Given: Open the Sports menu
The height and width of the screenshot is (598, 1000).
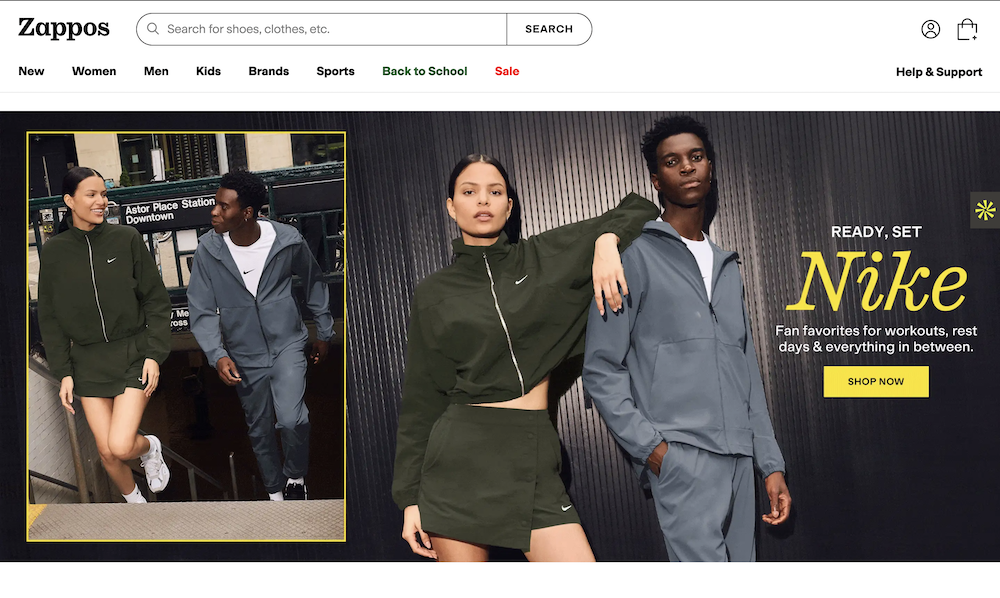Looking at the screenshot, I should [x=335, y=71].
